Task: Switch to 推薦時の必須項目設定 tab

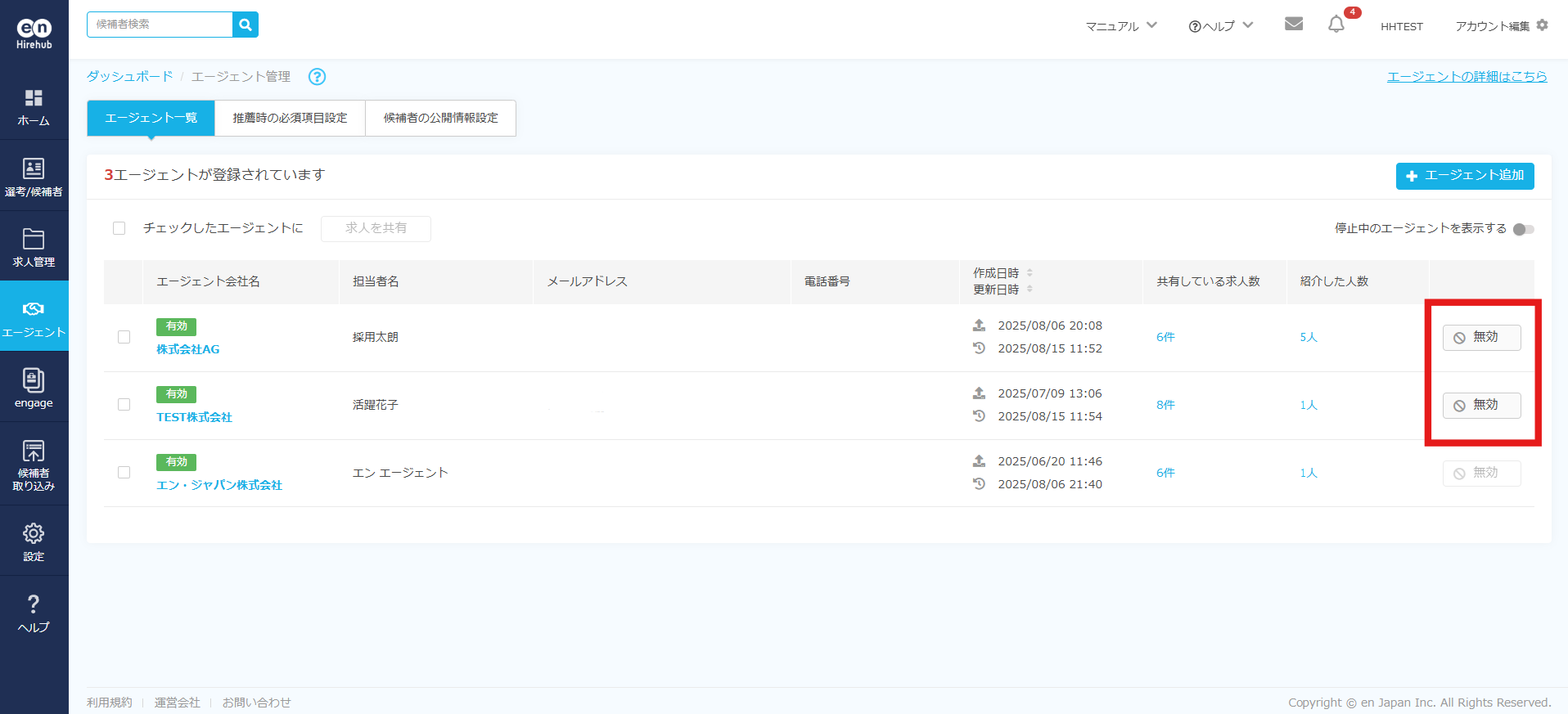Action: 290,118
